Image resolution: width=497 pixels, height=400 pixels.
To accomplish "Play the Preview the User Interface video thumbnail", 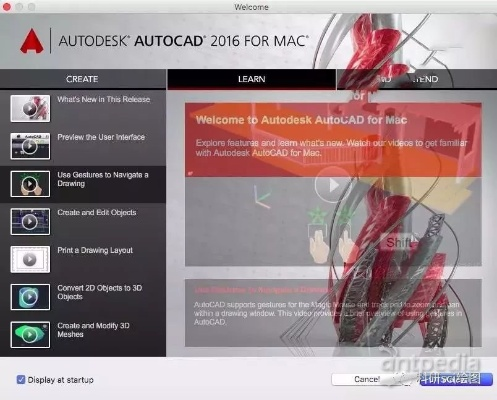I will 30,146.
